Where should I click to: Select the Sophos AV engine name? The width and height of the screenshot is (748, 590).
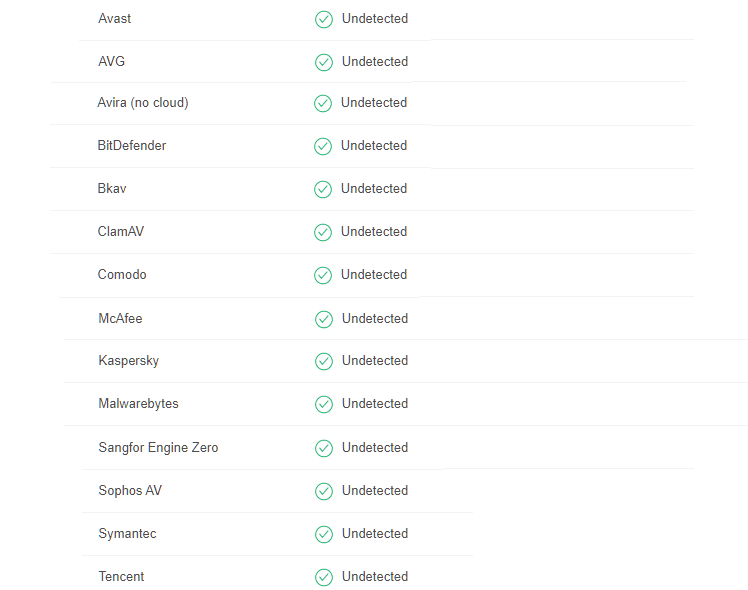[x=130, y=491]
